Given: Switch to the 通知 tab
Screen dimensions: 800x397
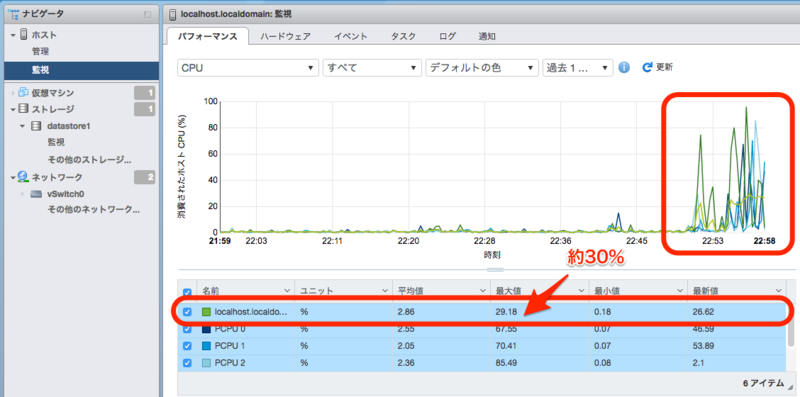Looking at the screenshot, I should (487, 37).
